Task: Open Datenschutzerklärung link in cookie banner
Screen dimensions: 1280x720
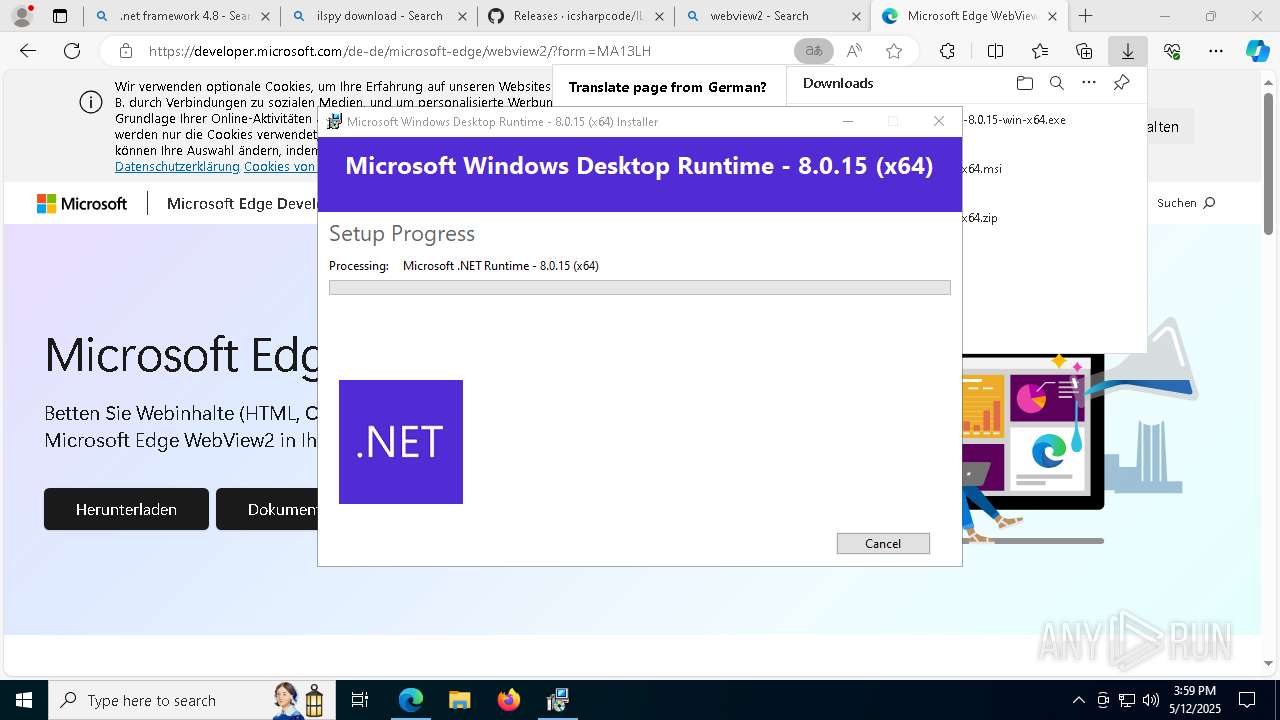Action: point(177,167)
